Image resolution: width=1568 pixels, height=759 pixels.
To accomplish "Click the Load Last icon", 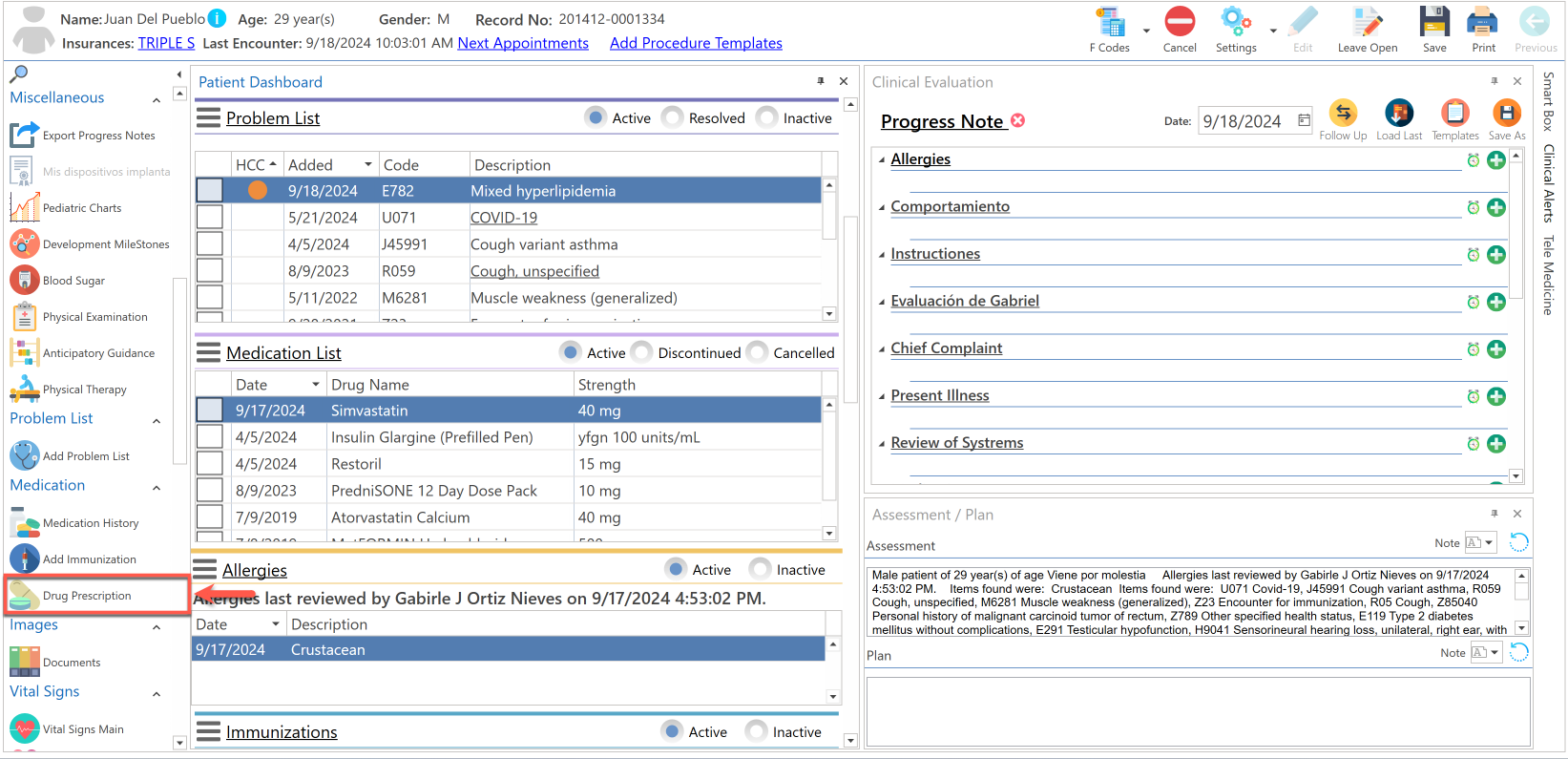I will (x=1399, y=114).
